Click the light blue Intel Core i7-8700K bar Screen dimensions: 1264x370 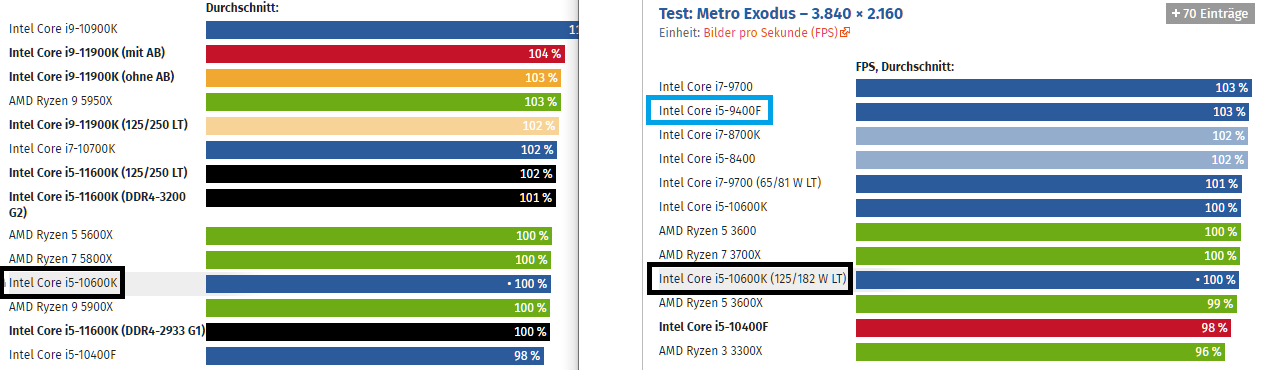1052,135
